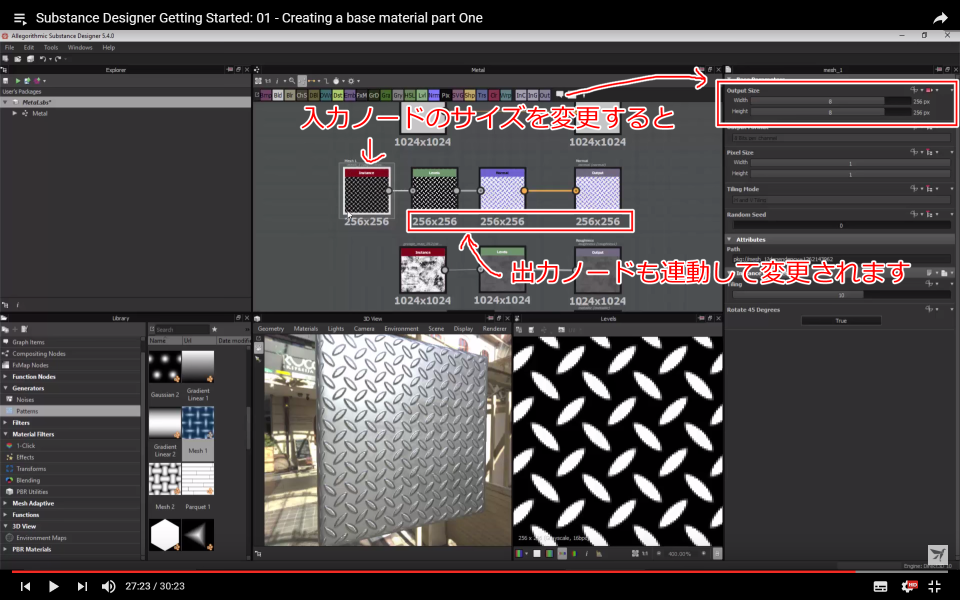Collapse the Material Filters category
The height and width of the screenshot is (600, 960).
click(x=6, y=434)
